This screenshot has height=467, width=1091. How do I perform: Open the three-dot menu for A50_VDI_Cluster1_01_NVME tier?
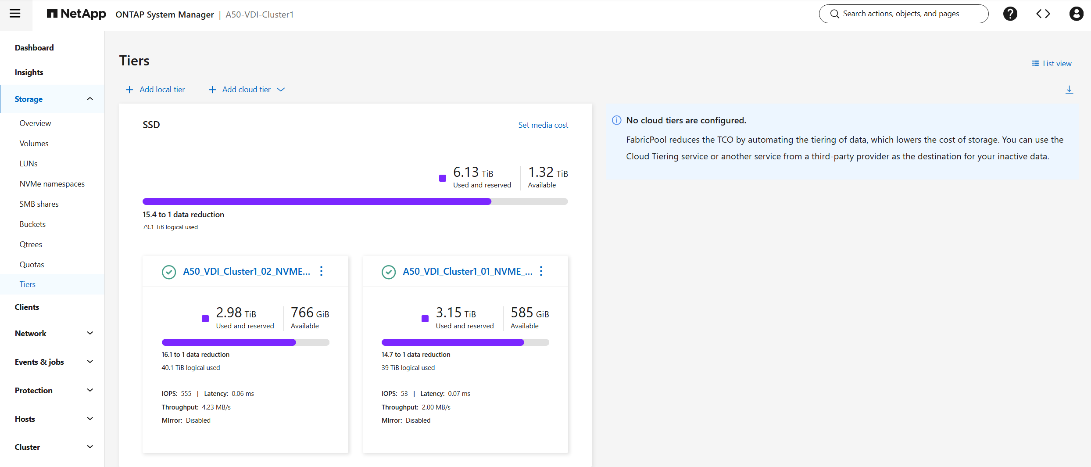541,271
